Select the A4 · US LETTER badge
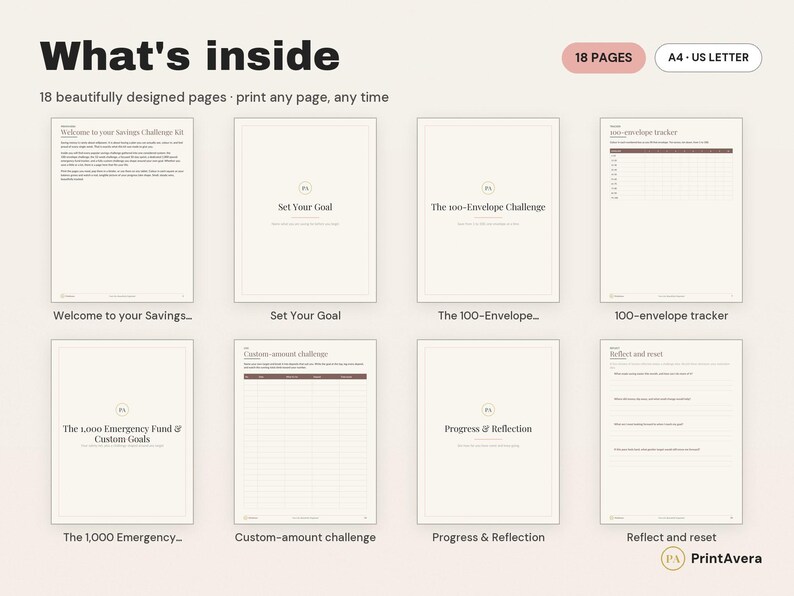 (x=708, y=58)
